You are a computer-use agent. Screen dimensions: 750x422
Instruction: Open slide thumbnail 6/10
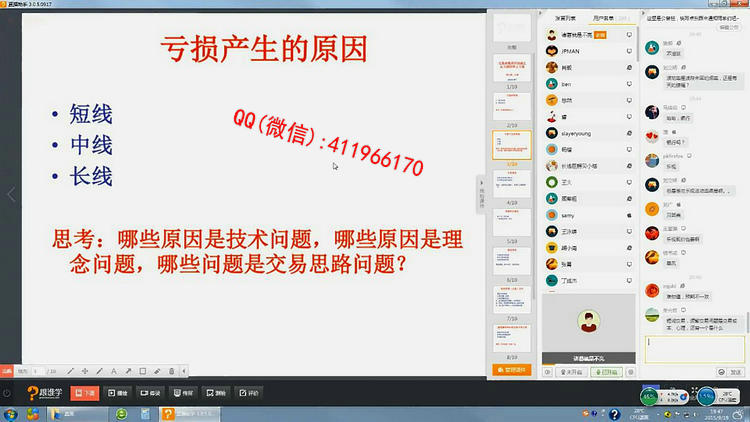coord(512,261)
